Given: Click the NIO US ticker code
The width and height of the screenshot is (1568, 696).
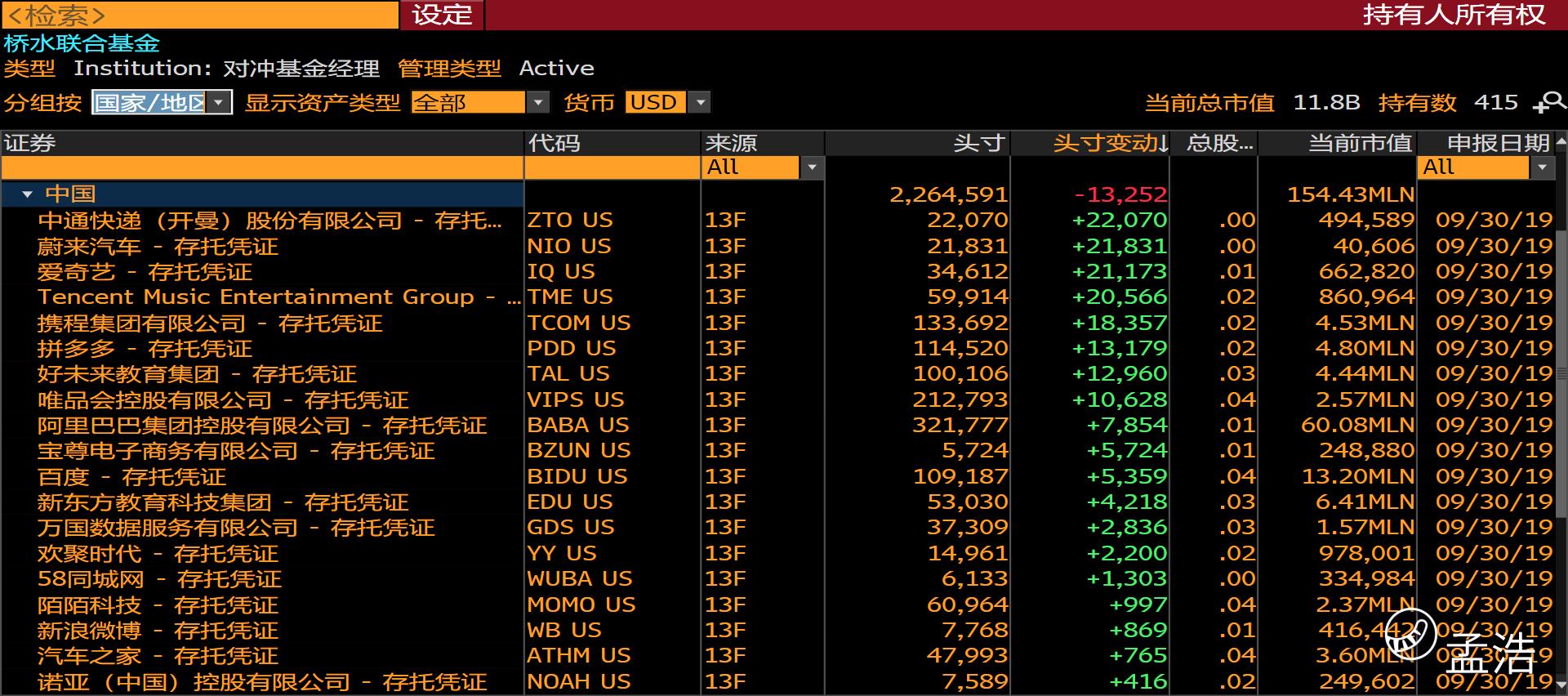Looking at the screenshot, I should point(570,246).
